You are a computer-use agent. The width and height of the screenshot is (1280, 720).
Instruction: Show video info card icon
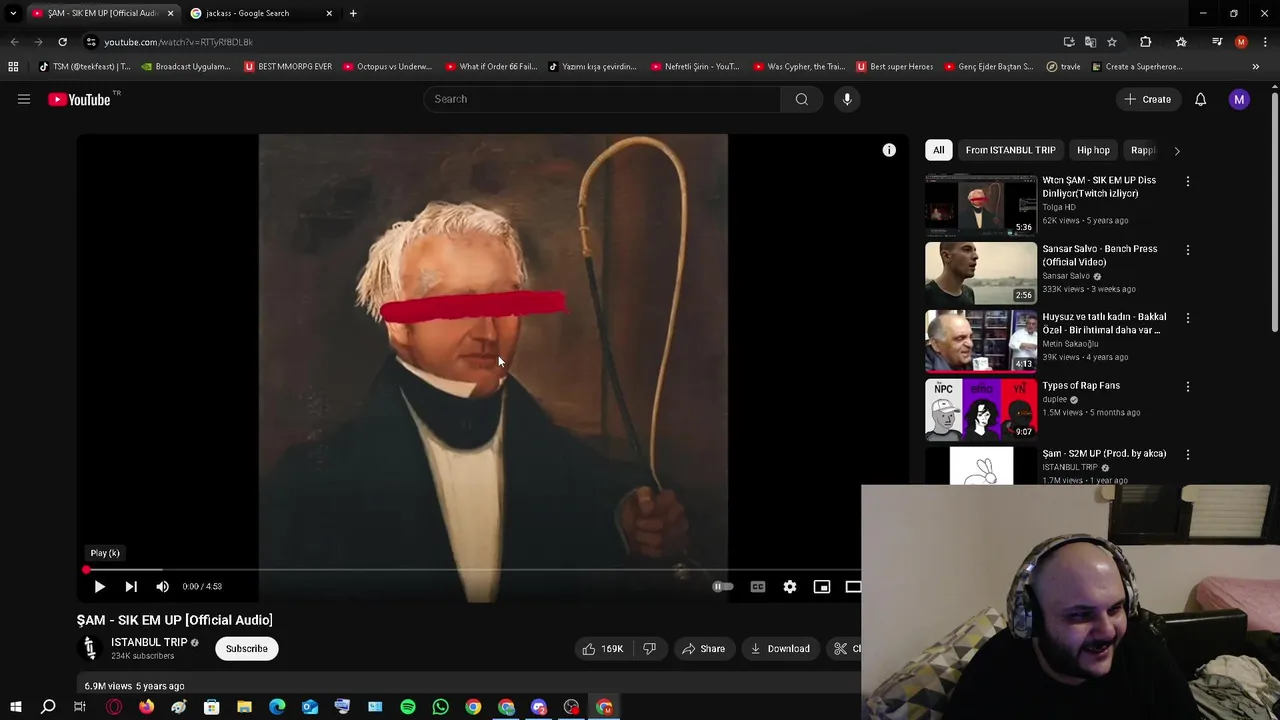[x=889, y=150]
